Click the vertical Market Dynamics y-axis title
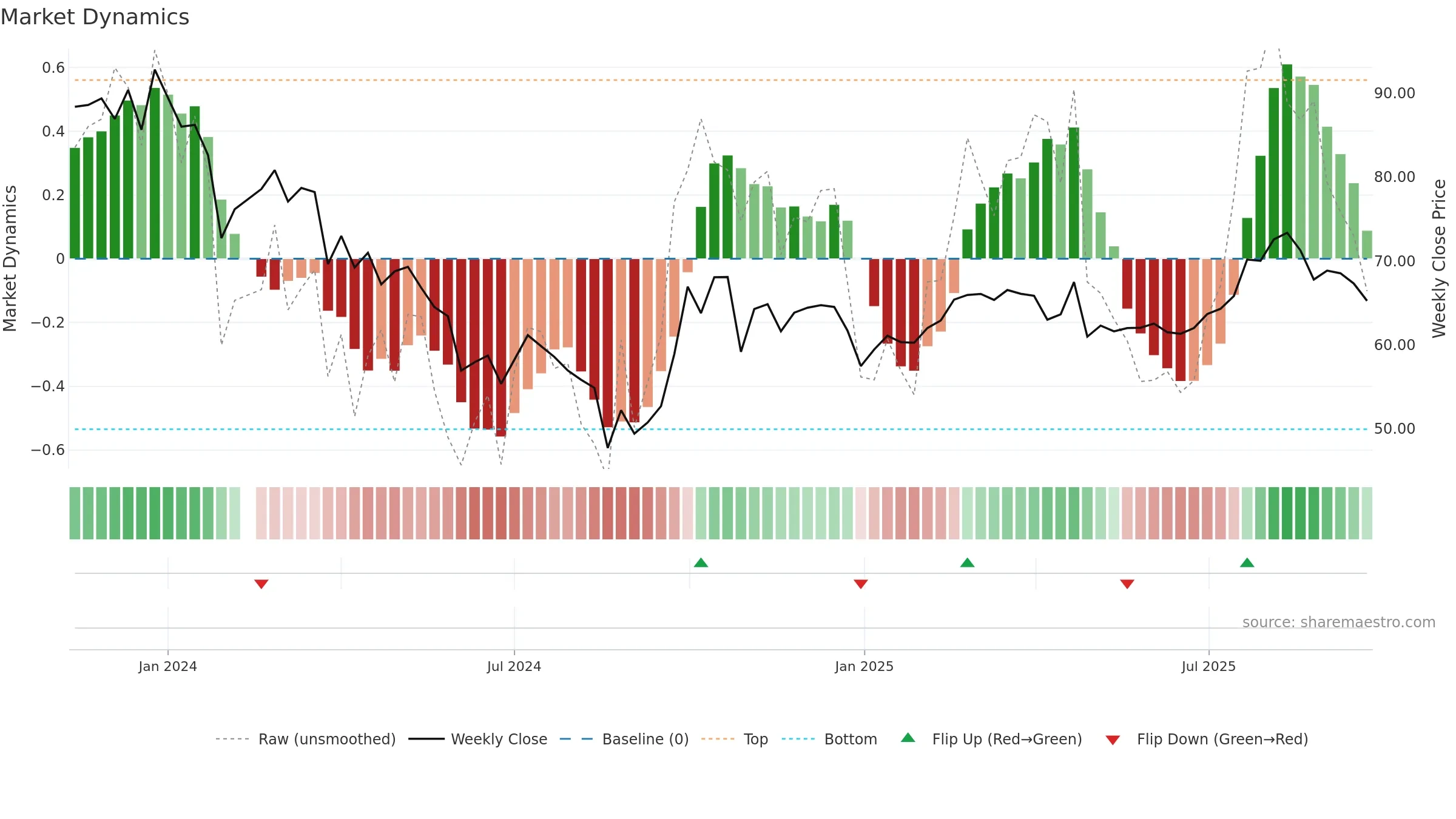 [10, 258]
